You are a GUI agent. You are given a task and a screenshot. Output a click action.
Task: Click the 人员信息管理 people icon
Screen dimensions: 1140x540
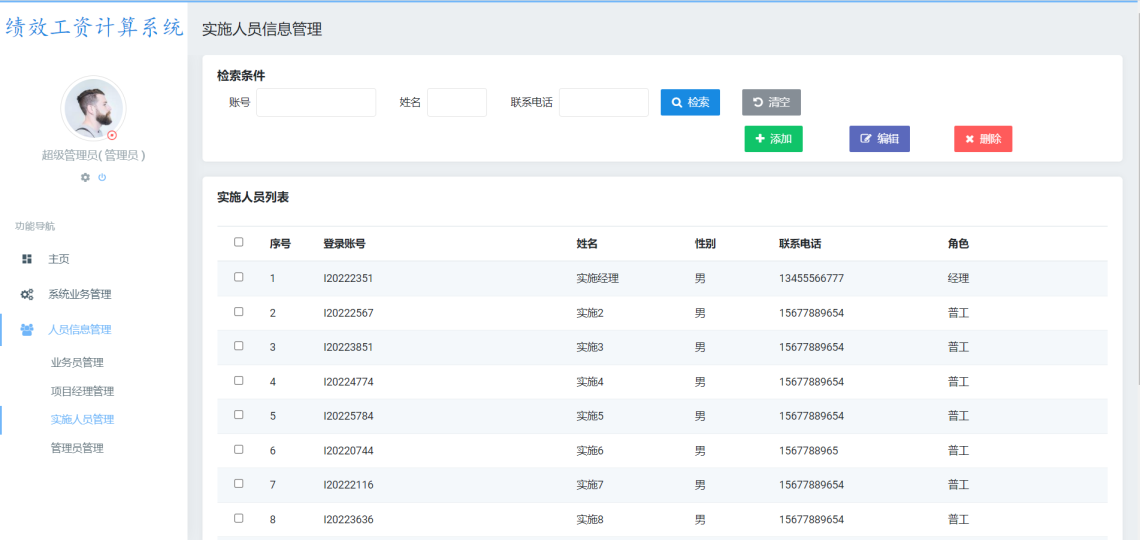pyautogui.click(x=27, y=329)
